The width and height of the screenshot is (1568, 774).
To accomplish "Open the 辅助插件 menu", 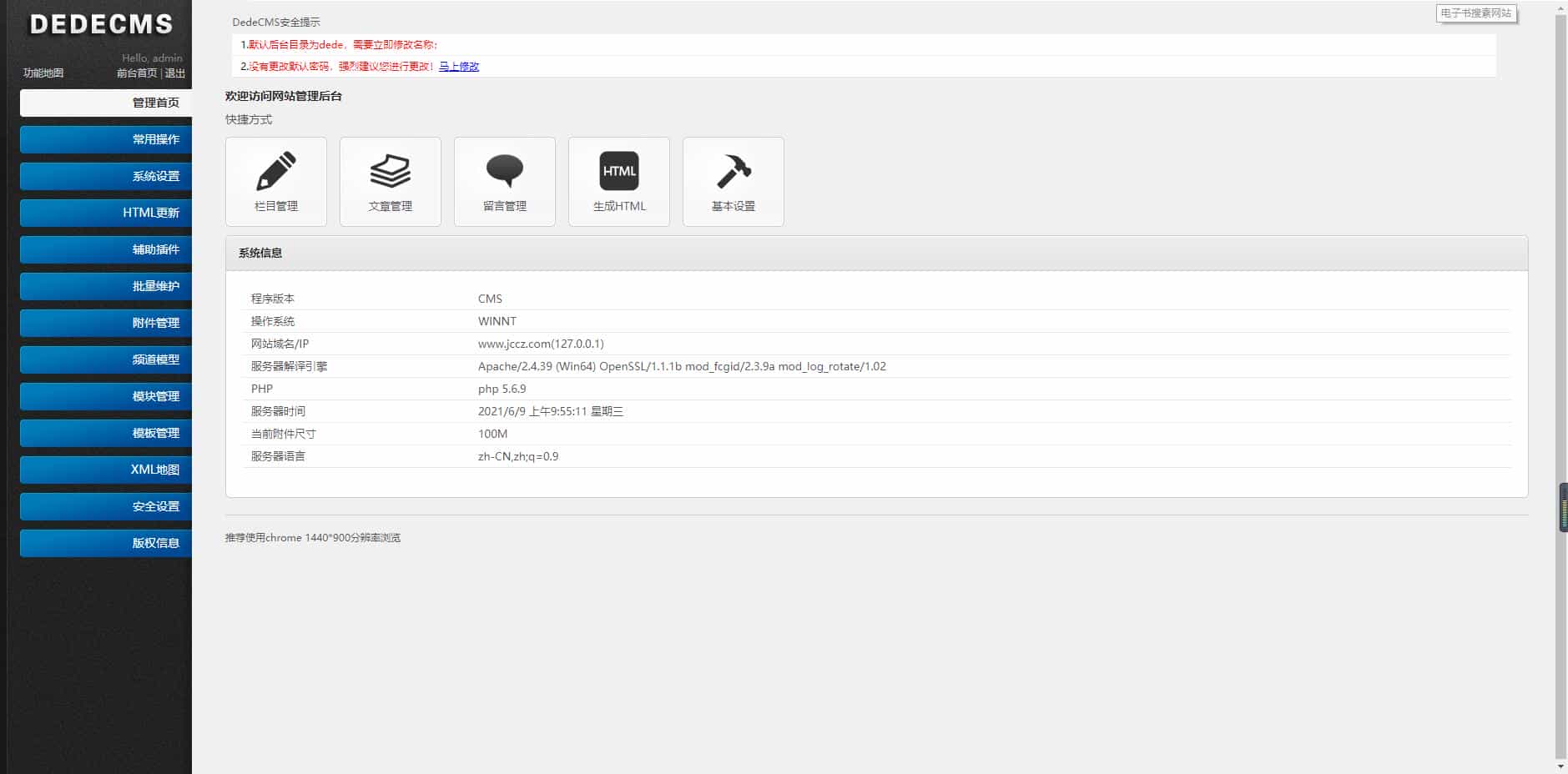I will click(106, 249).
